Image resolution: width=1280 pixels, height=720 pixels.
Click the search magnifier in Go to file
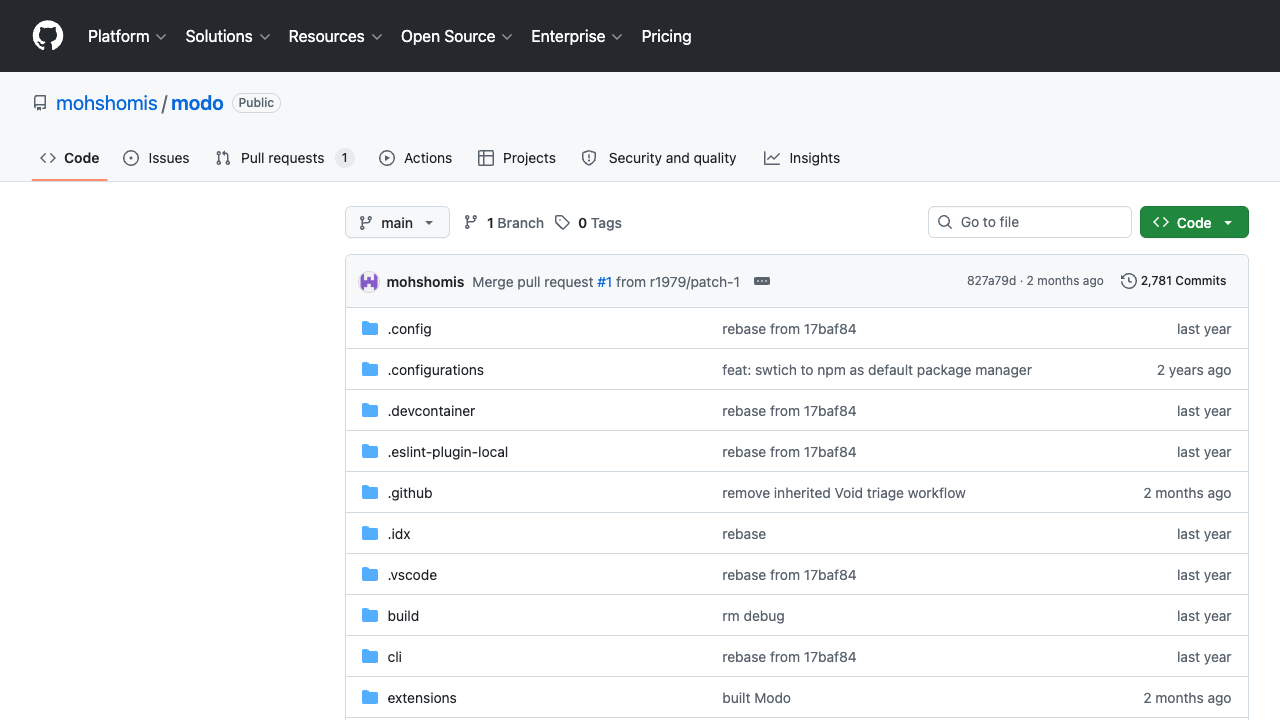click(x=945, y=222)
